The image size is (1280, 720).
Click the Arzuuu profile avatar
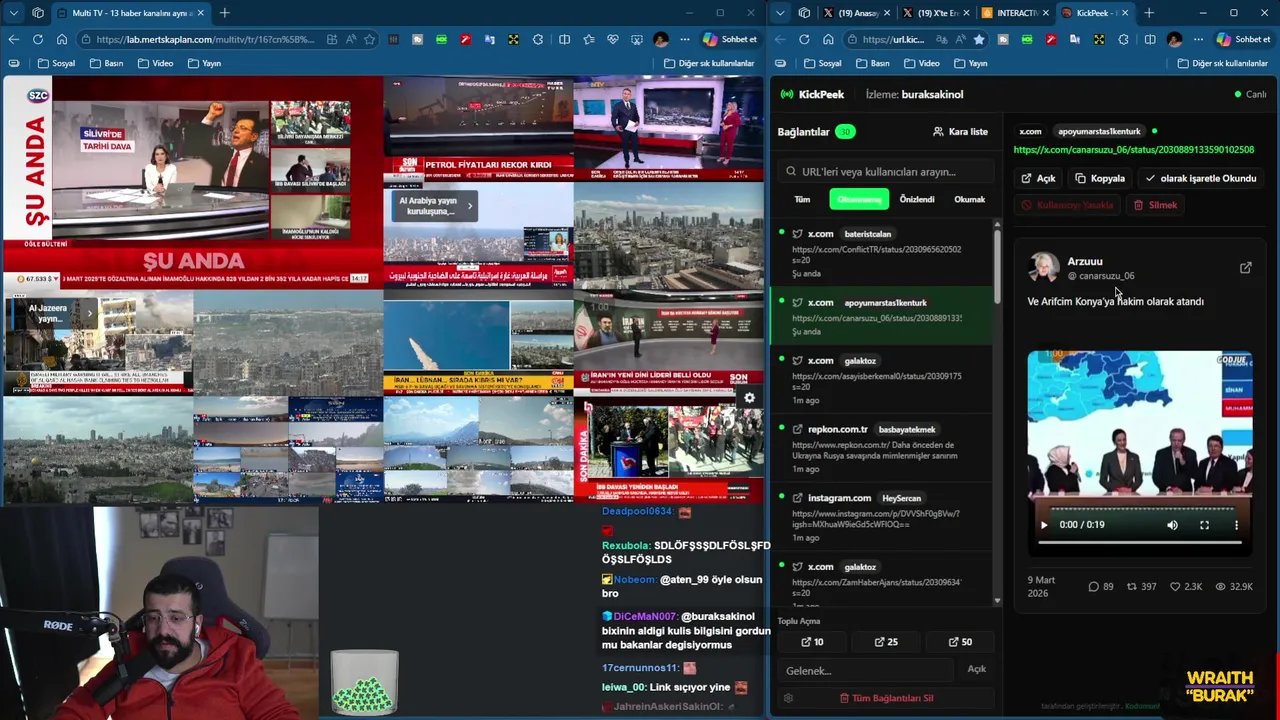pos(1044,267)
